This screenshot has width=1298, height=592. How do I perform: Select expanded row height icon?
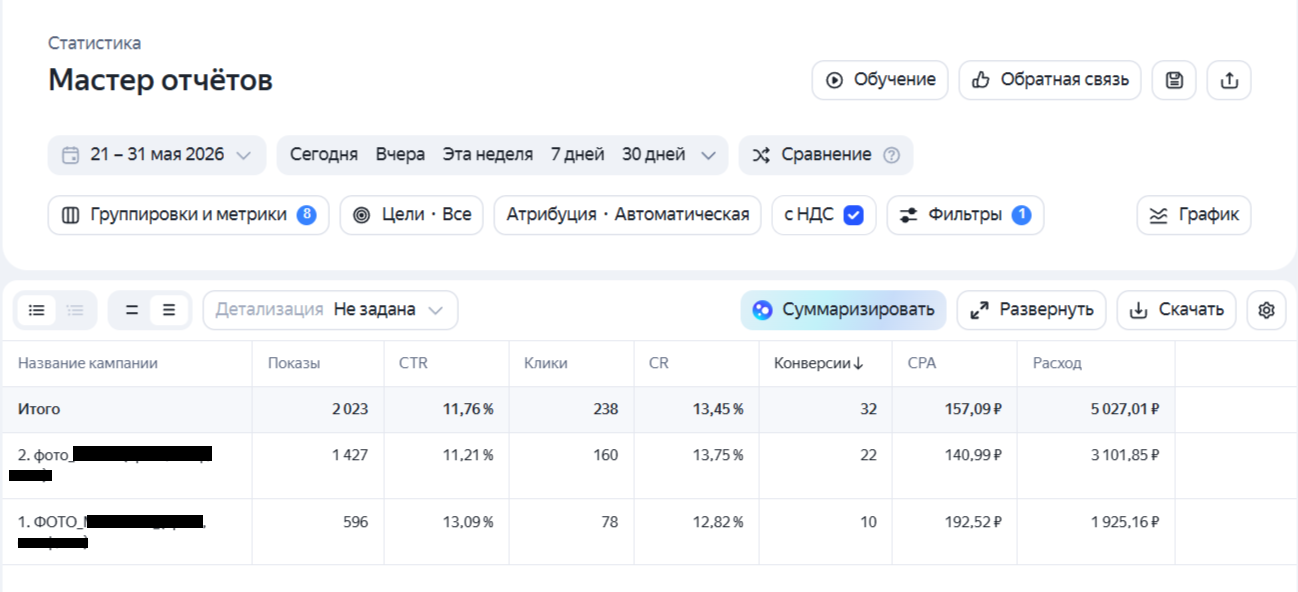(x=169, y=310)
